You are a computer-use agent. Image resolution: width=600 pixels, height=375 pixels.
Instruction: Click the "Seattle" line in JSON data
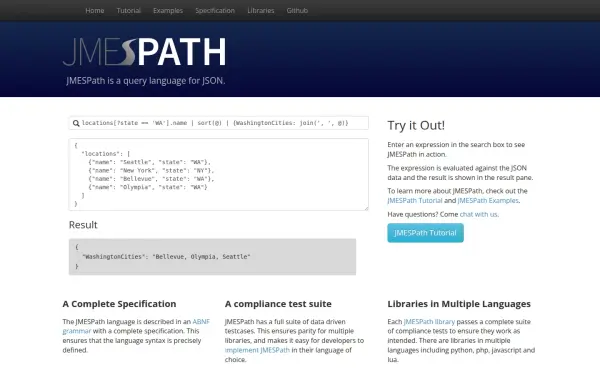[149, 162]
